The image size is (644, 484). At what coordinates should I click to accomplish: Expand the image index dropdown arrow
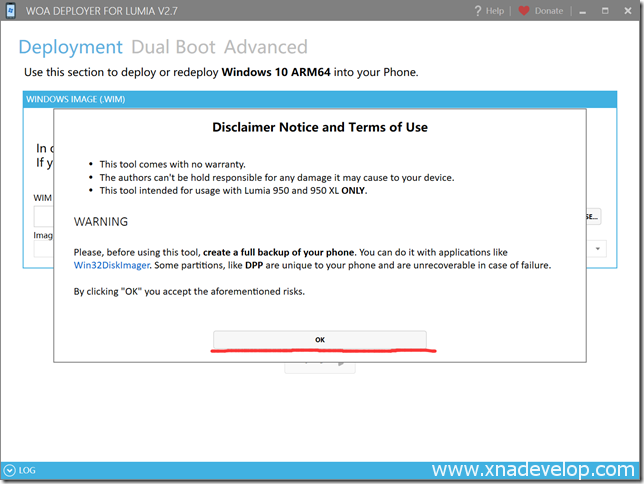tap(597, 248)
